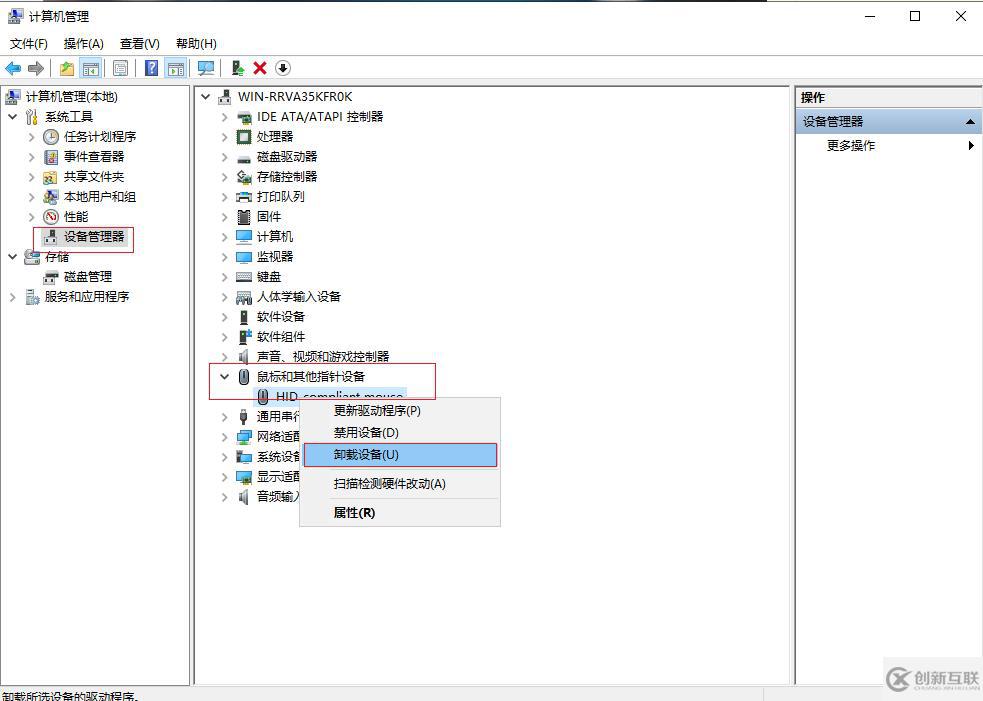
Task: Collapse the WIN-RRVA35KFR0K root node
Action: (206, 97)
